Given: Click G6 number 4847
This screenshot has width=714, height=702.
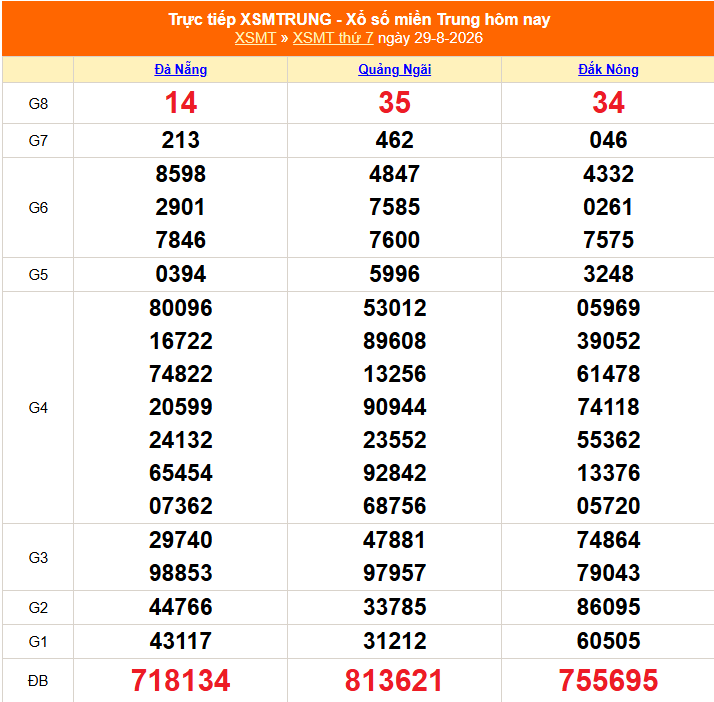Looking at the screenshot, I should [x=394, y=174].
